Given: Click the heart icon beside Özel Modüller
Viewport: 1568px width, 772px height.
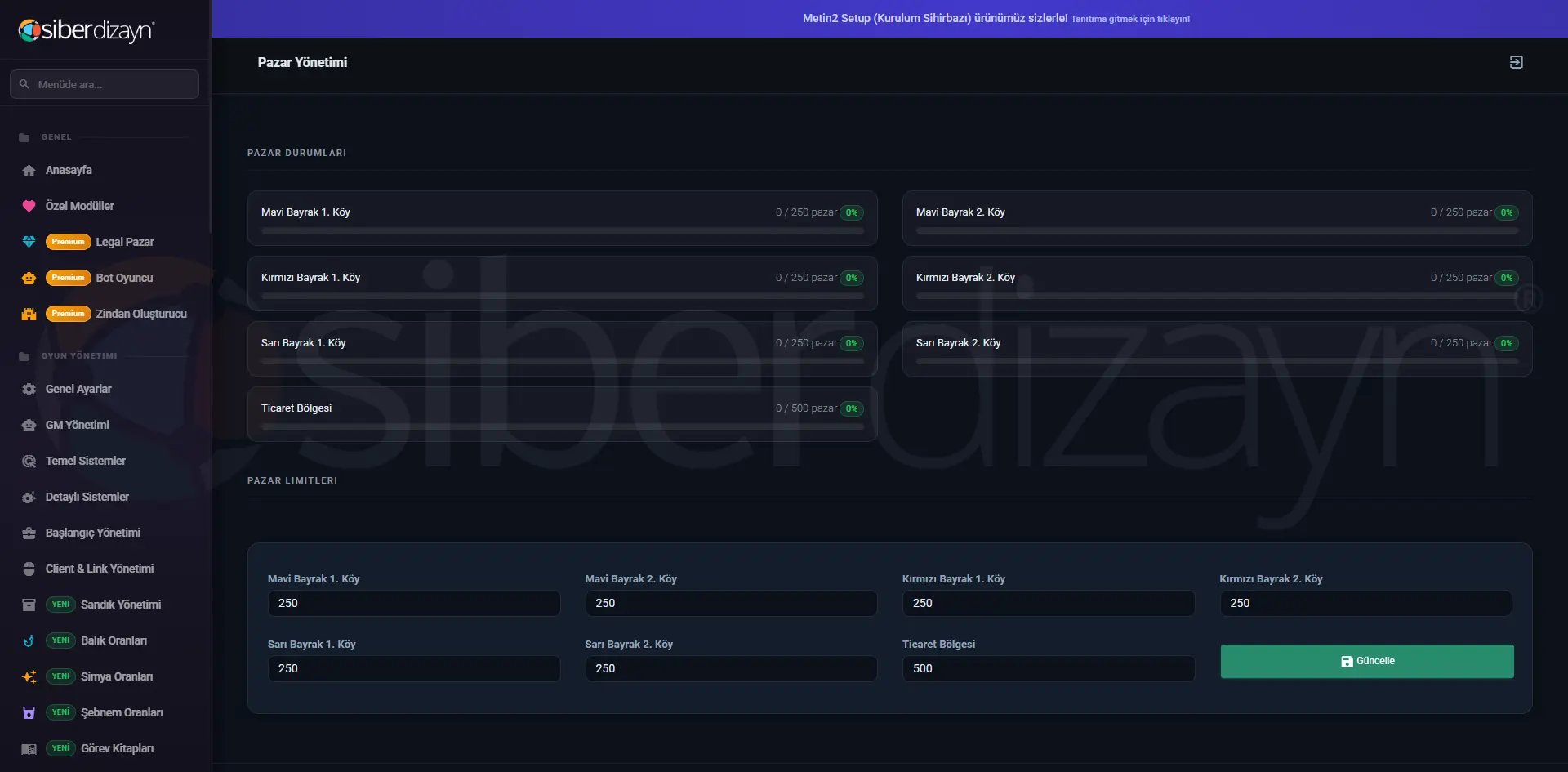Looking at the screenshot, I should (29, 206).
